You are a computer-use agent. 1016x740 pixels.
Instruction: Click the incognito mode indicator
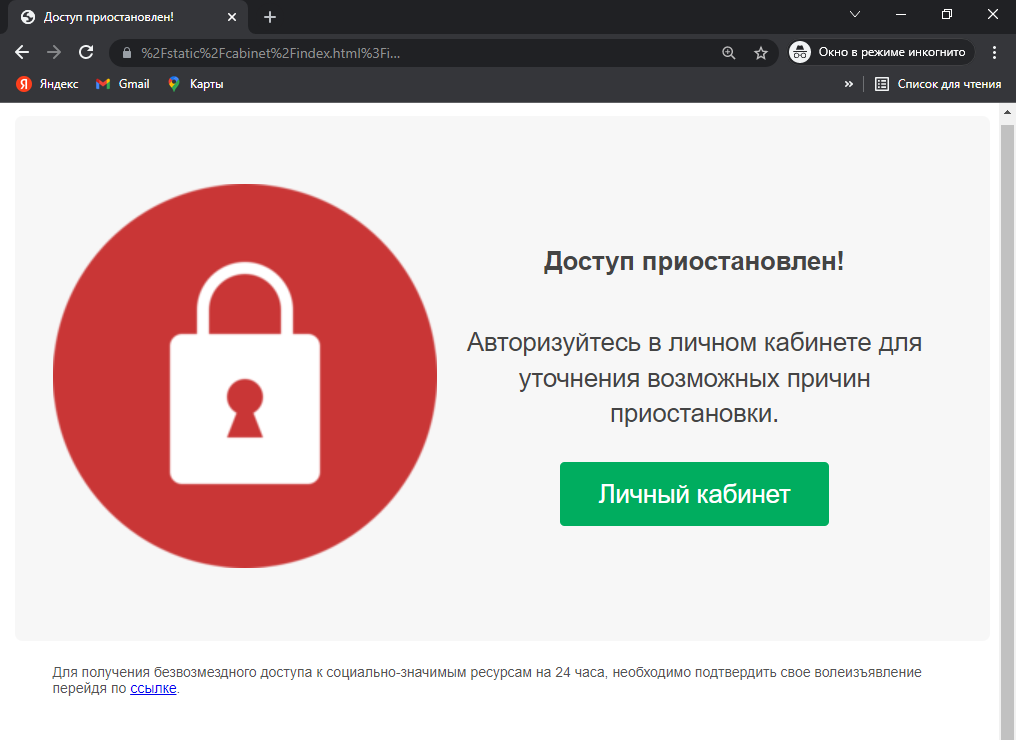pos(881,52)
